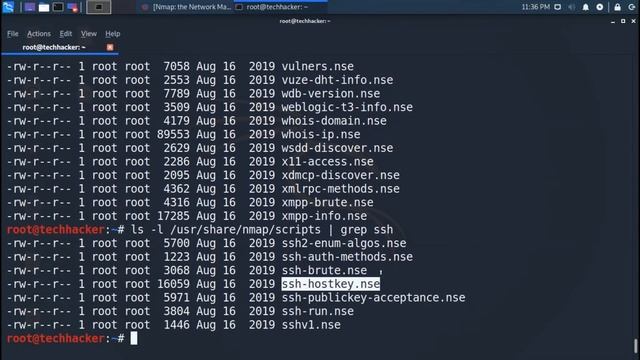Click xdmcp-discover.nse filename

(340, 175)
